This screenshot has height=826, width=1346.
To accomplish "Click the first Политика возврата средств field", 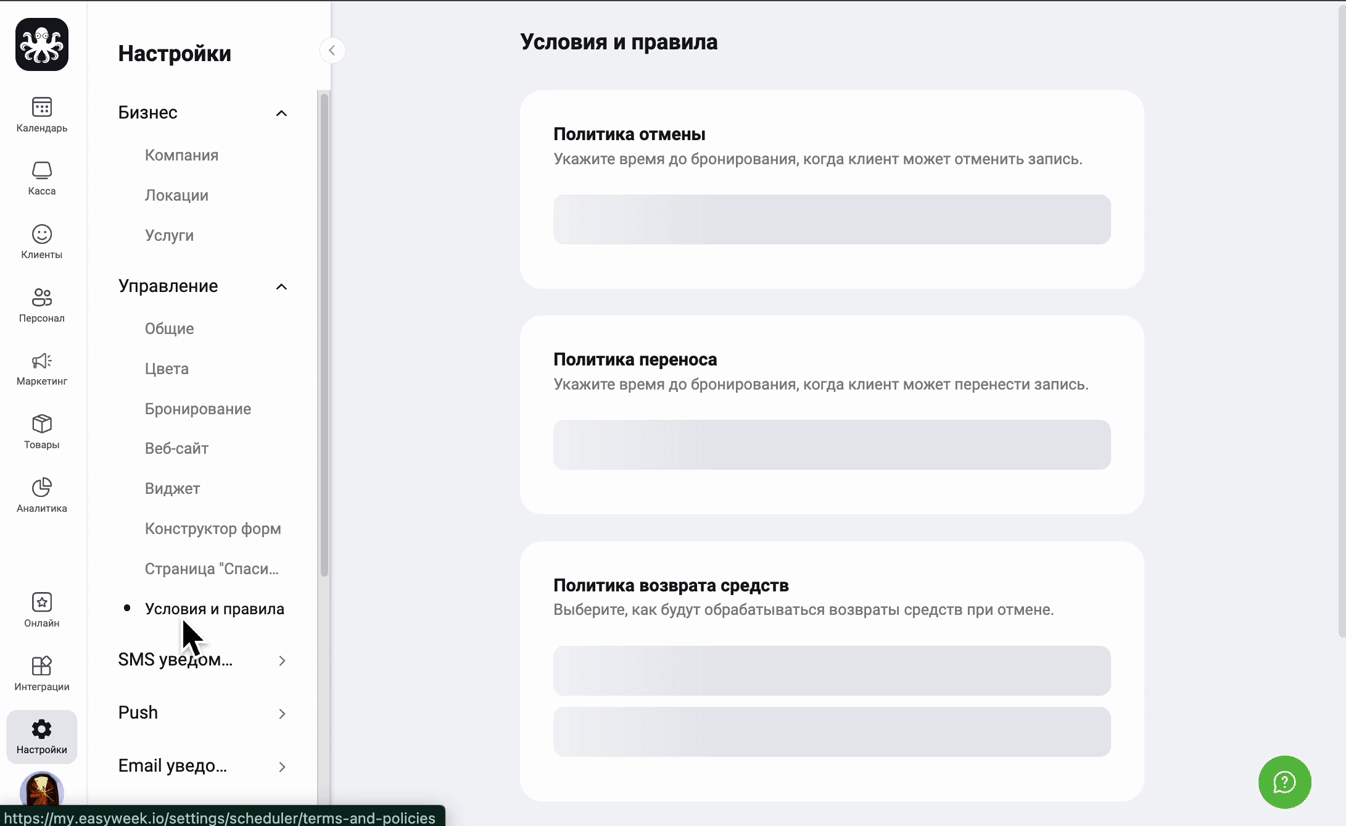I will [x=832, y=670].
